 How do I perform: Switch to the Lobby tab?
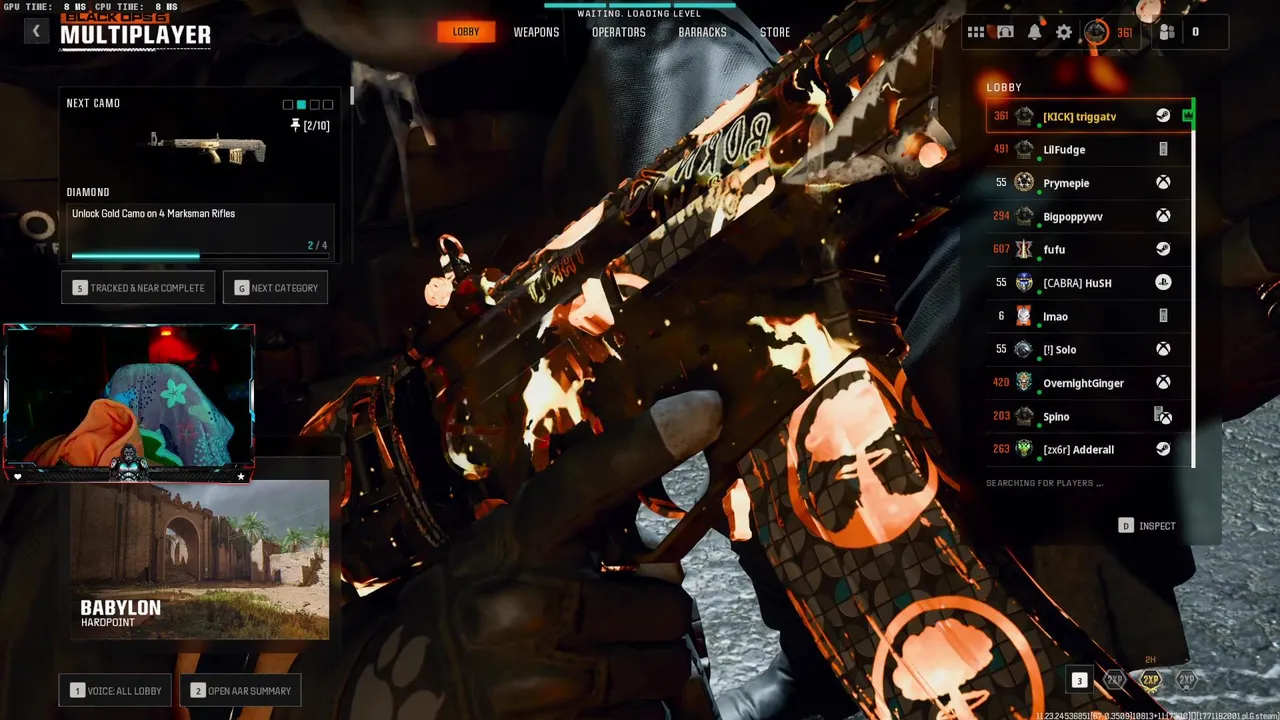tap(466, 32)
